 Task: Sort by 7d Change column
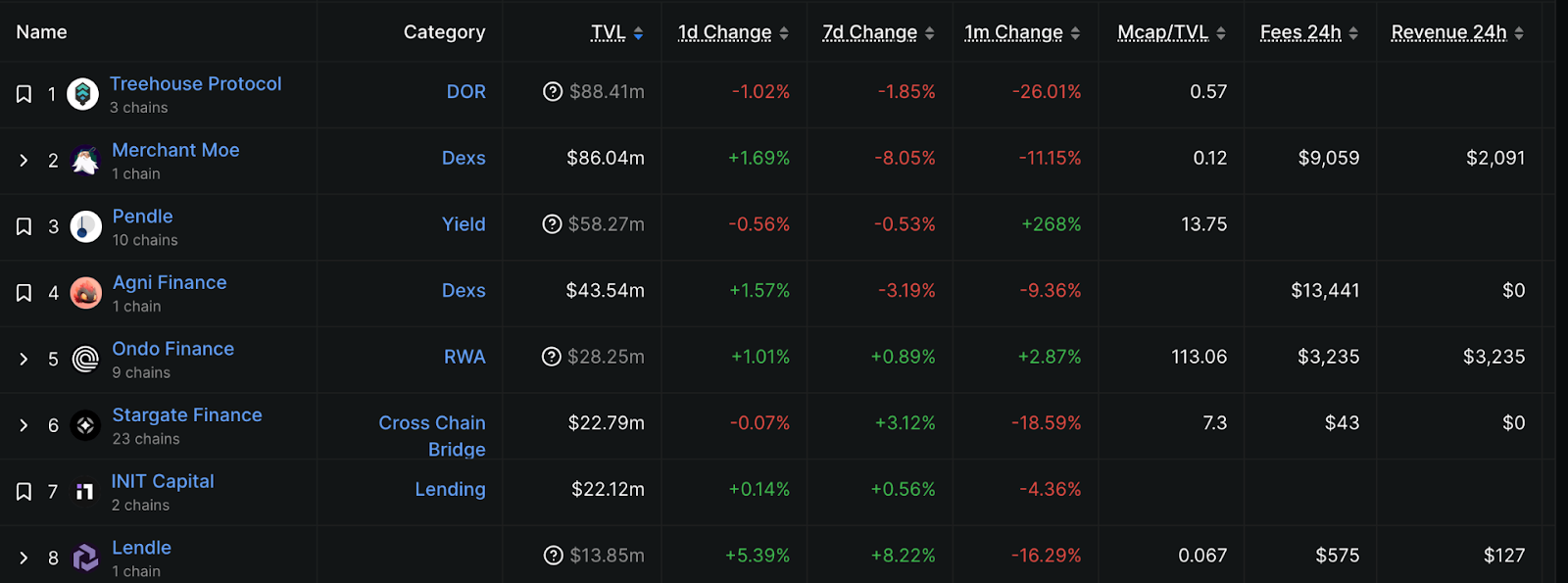click(x=878, y=32)
